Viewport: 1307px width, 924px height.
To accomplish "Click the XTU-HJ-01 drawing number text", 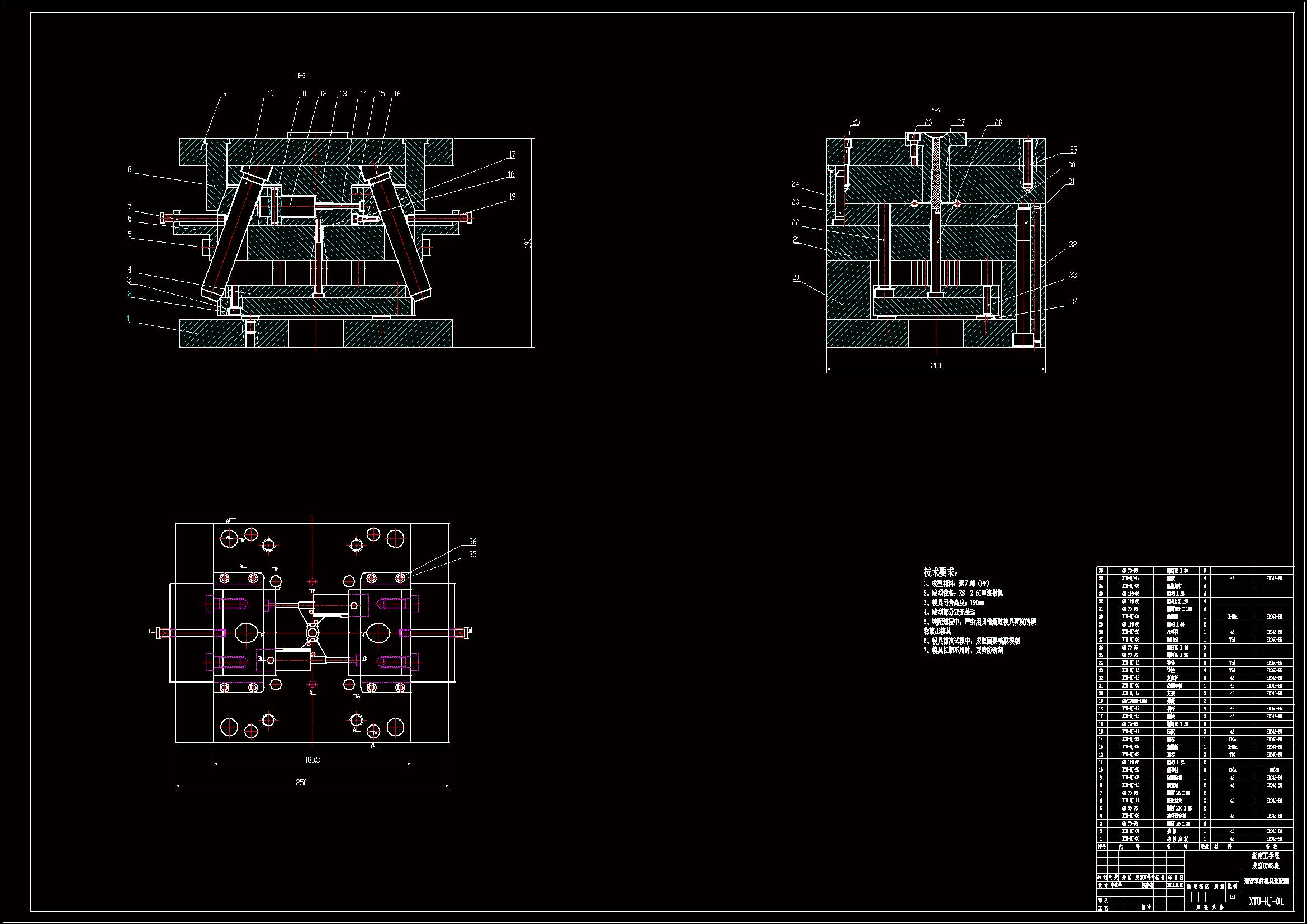I will 1266,901.
